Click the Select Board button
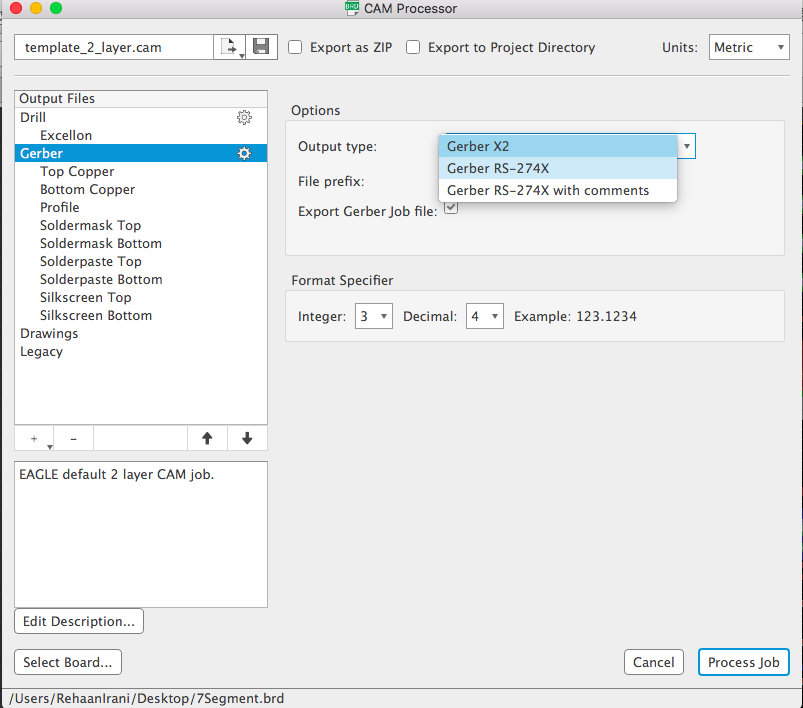Screen dimensions: 803x708 click(x=68, y=662)
